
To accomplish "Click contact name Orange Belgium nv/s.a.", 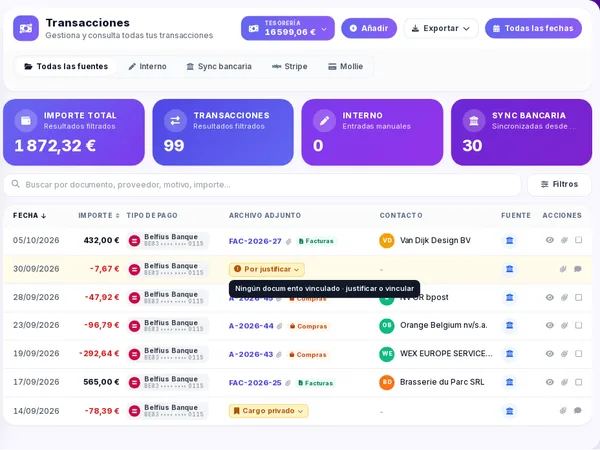I will tap(443, 325).
